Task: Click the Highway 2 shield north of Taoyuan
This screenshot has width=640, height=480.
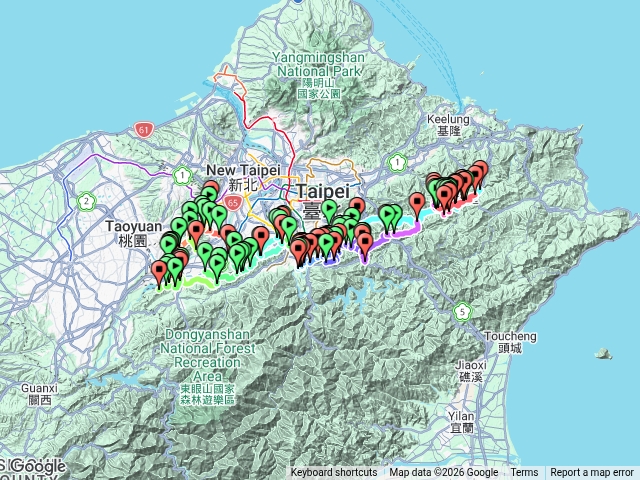Action: coord(86,201)
